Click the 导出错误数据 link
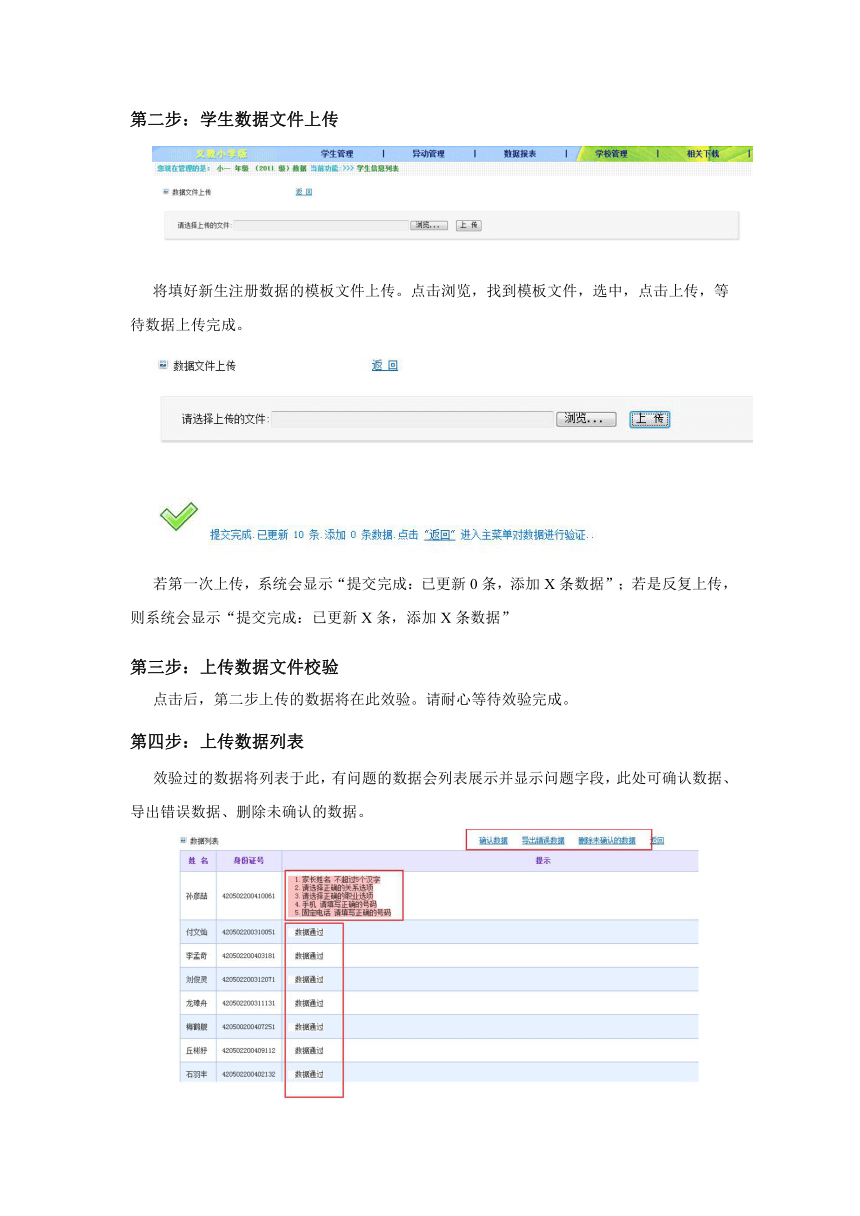 543,841
